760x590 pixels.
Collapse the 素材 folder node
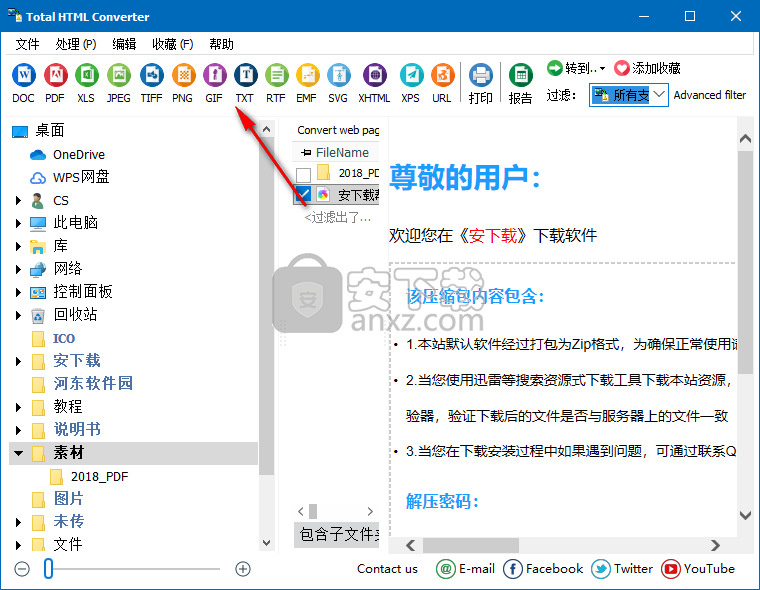click(x=18, y=453)
